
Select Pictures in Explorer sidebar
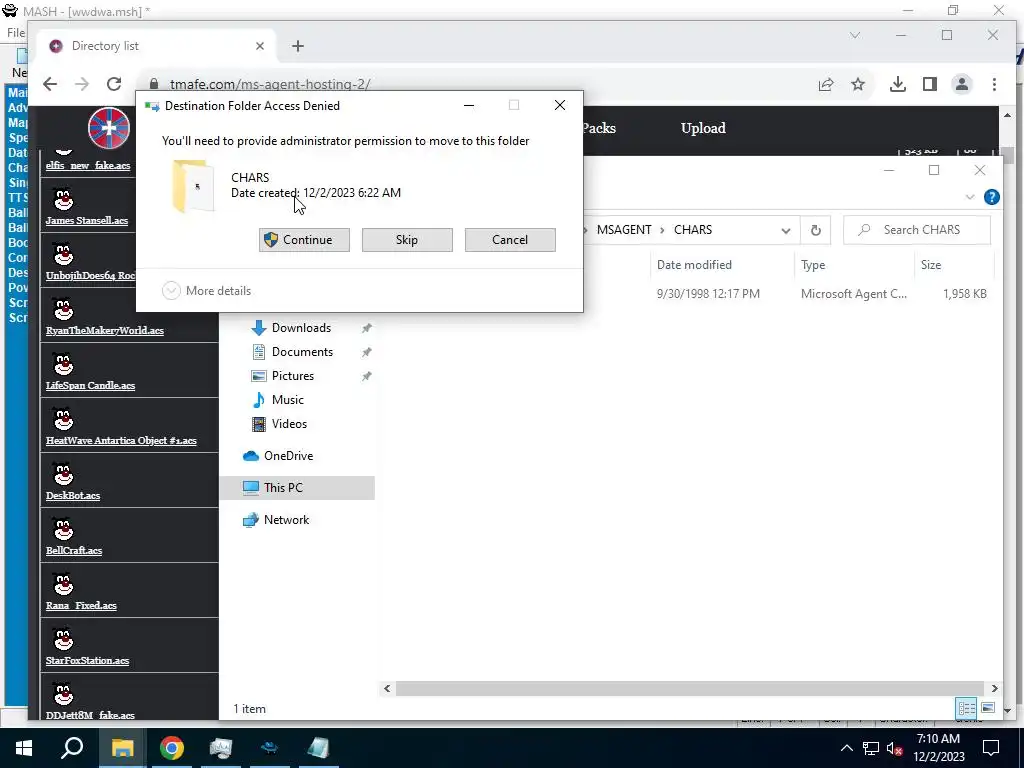click(x=293, y=376)
